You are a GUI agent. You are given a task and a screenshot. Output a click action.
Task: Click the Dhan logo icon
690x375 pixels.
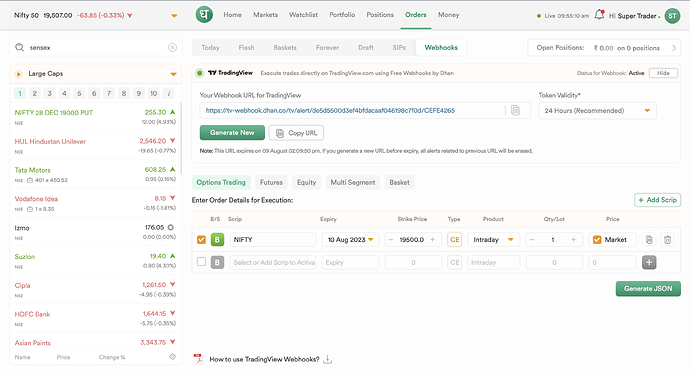coord(204,15)
